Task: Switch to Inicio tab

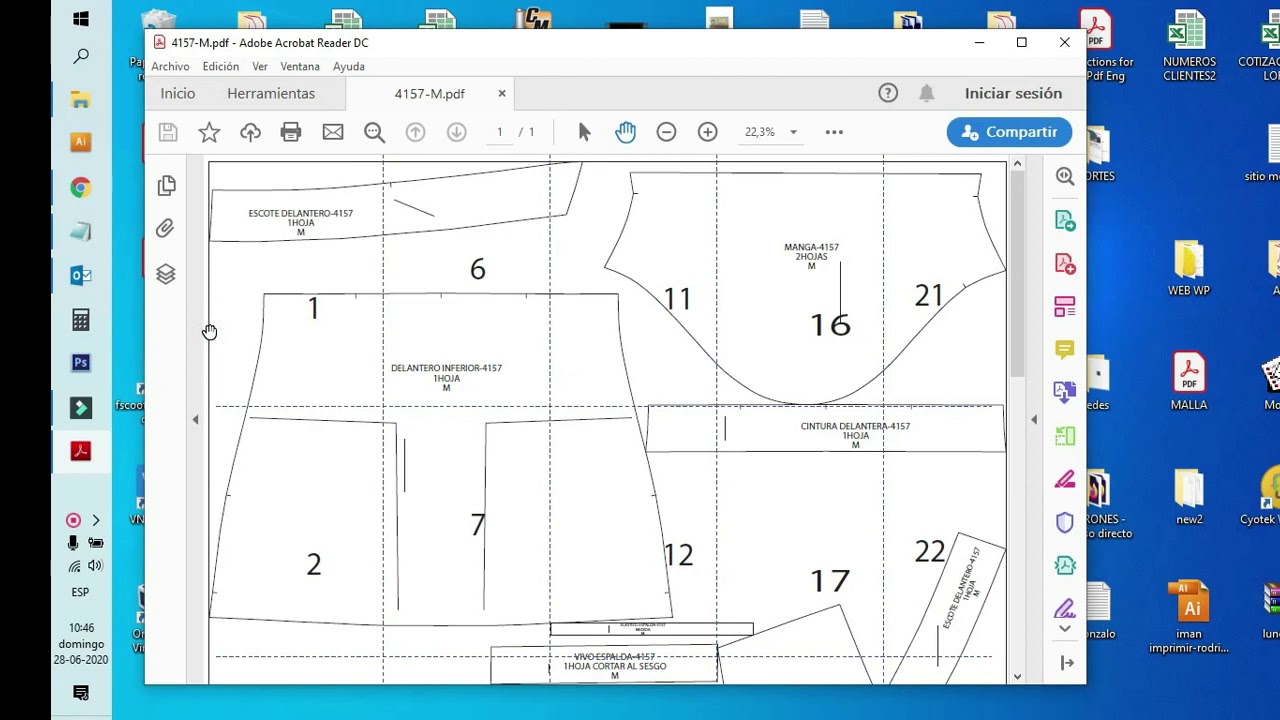Action: [x=178, y=93]
